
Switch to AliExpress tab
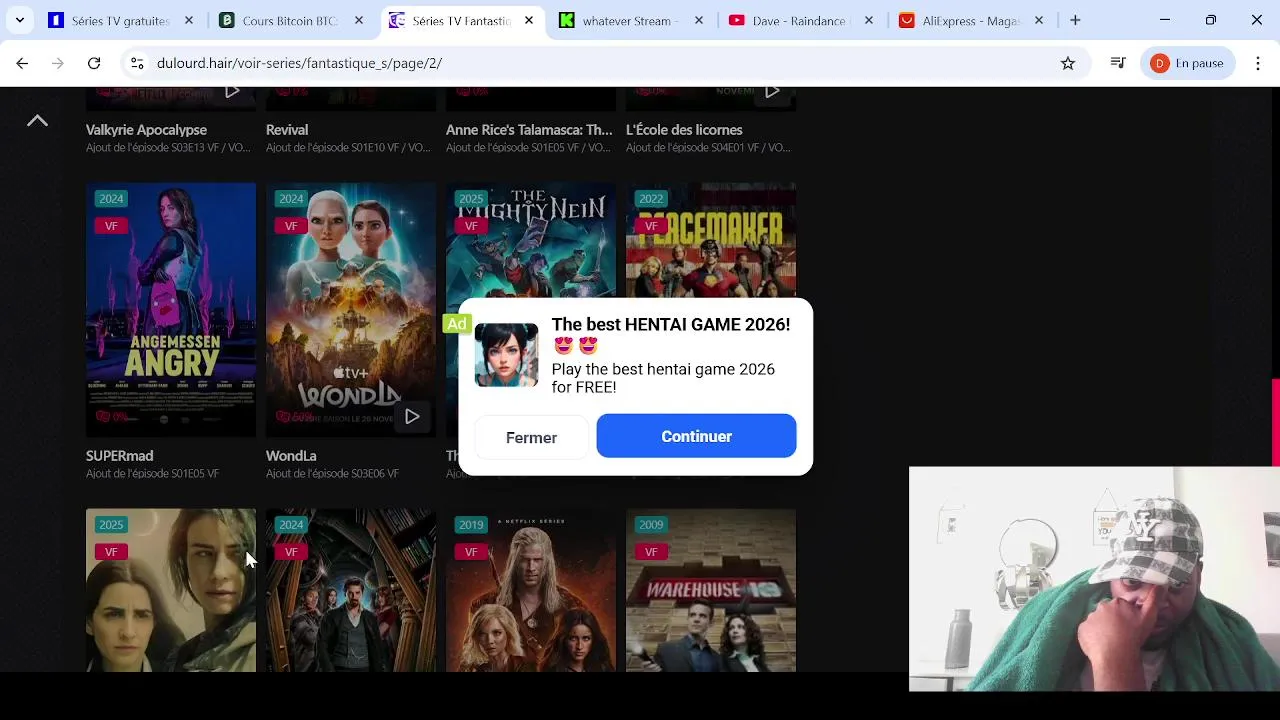(x=970, y=20)
